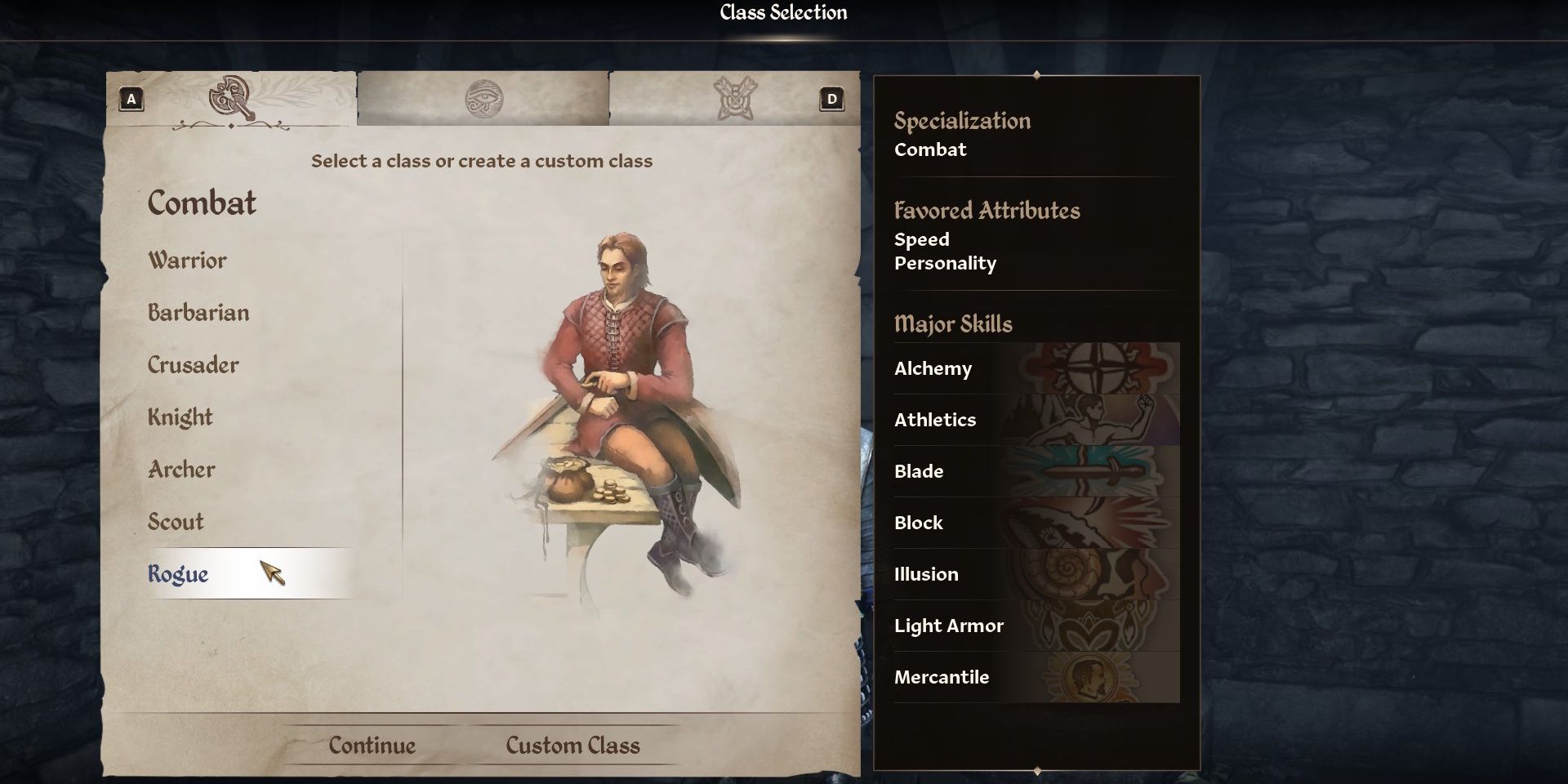Choose the Warrior class
1568x784 pixels.
point(187,261)
